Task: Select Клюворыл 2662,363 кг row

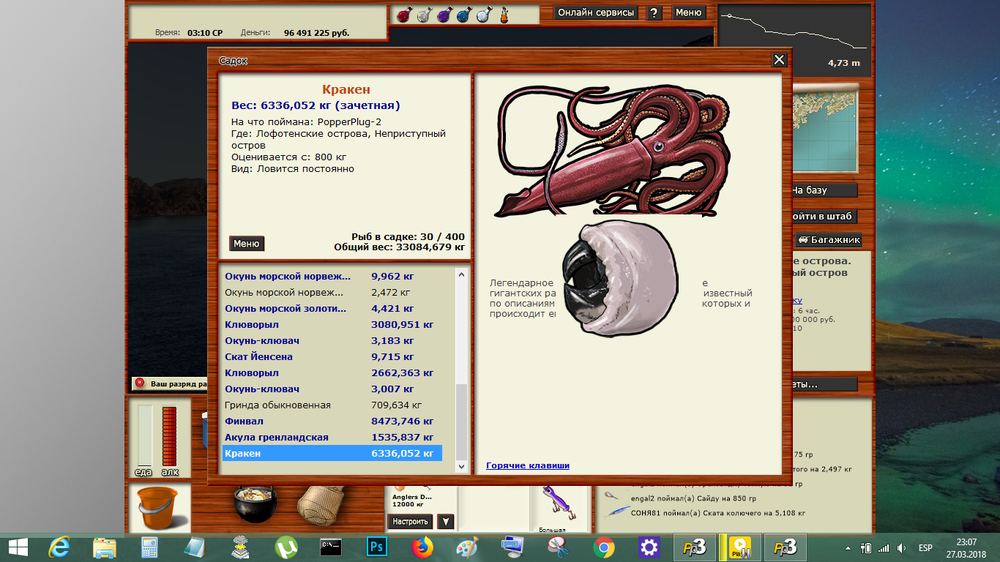Action: pos(332,373)
